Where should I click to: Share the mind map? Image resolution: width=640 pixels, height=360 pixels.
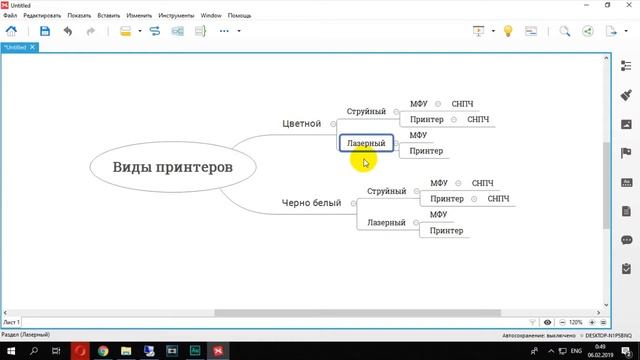click(x=588, y=31)
